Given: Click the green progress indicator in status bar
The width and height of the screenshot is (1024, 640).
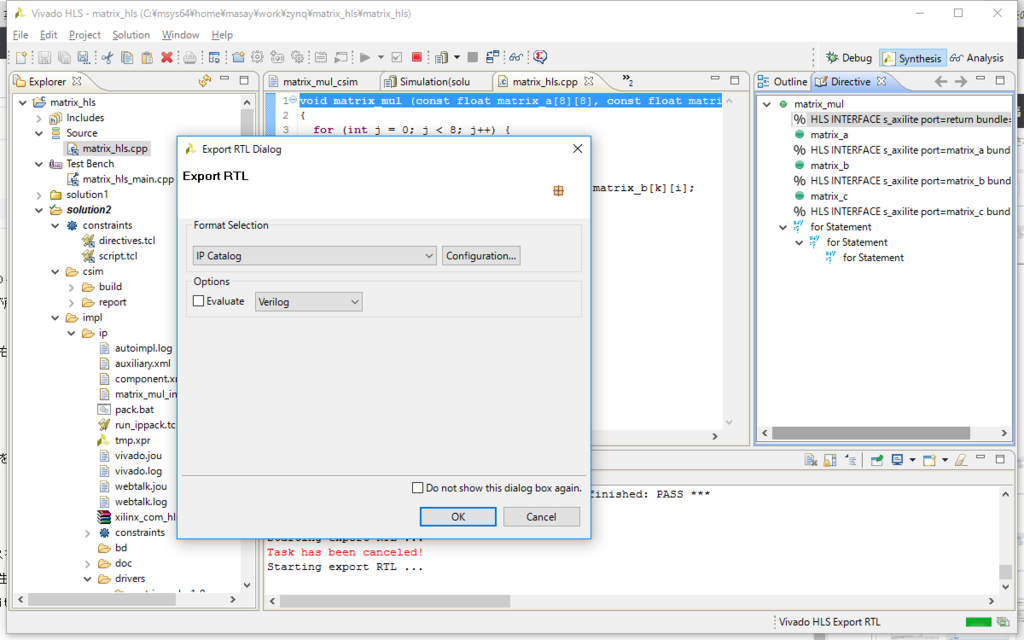Looking at the screenshot, I should 978,622.
